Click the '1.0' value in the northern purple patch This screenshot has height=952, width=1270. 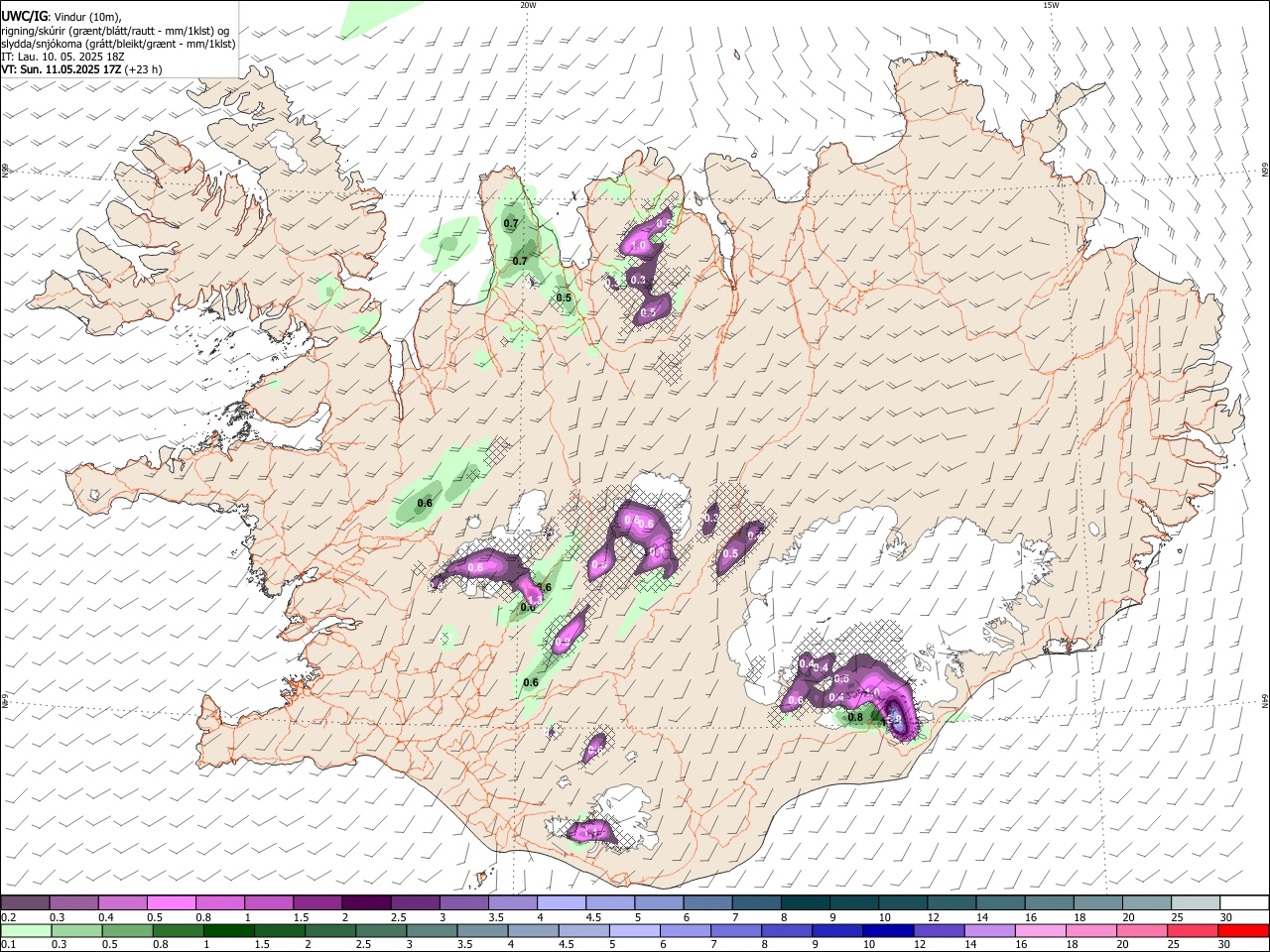coord(639,245)
